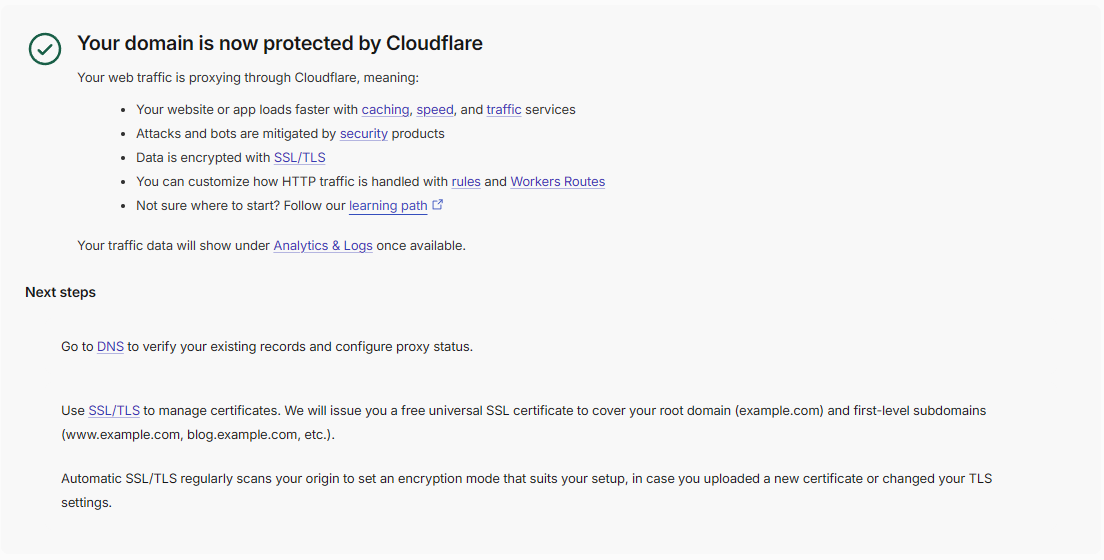The image size is (1104, 560).
Task: Follow the security products link
Action: click(363, 134)
